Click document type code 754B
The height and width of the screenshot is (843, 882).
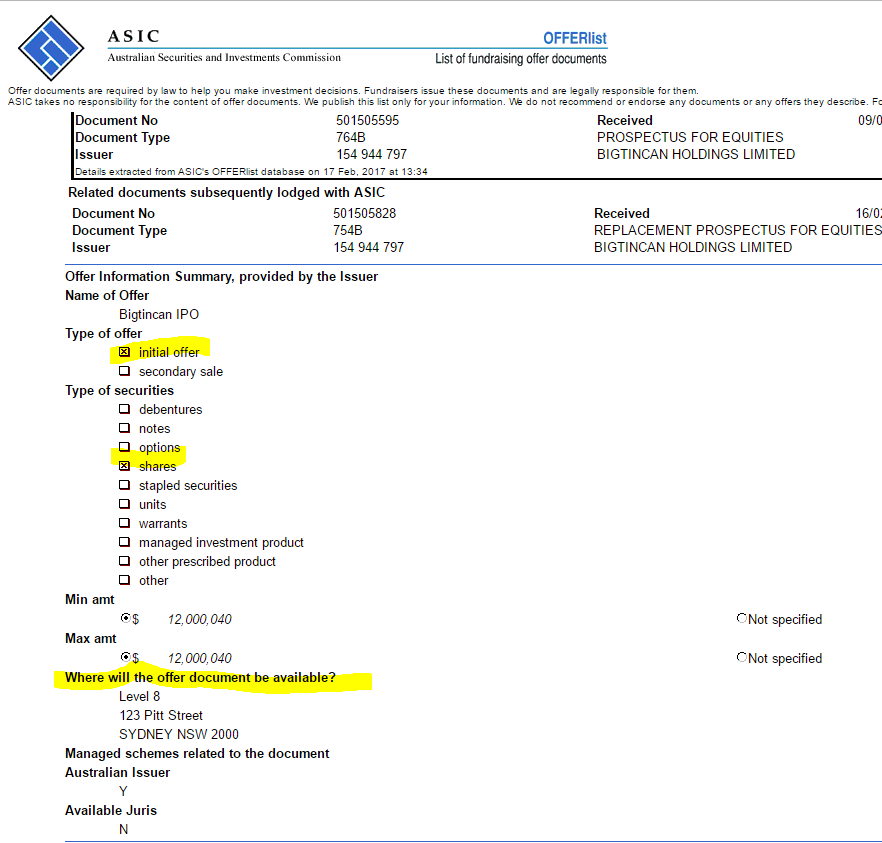point(348,230)
